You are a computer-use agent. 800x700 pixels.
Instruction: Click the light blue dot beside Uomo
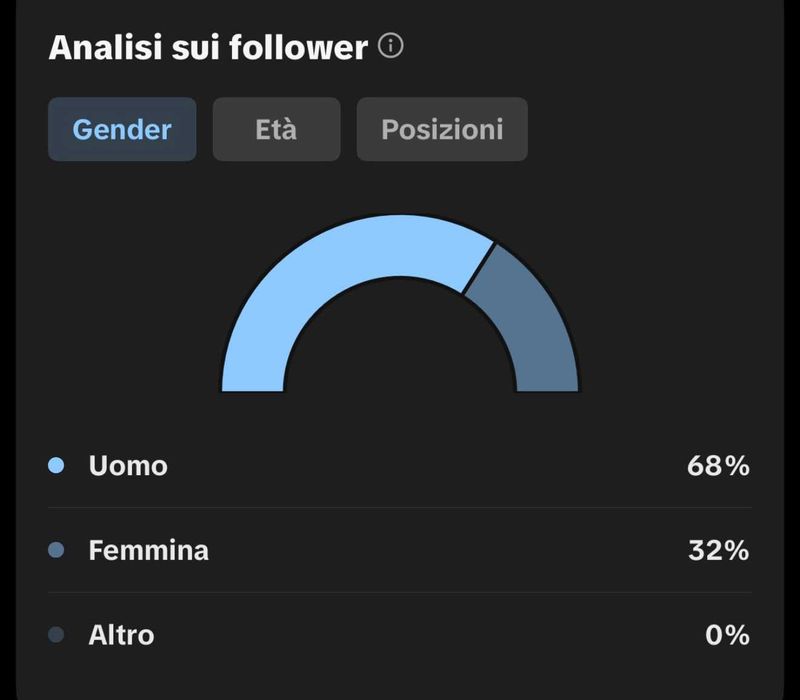coord(57,465)
